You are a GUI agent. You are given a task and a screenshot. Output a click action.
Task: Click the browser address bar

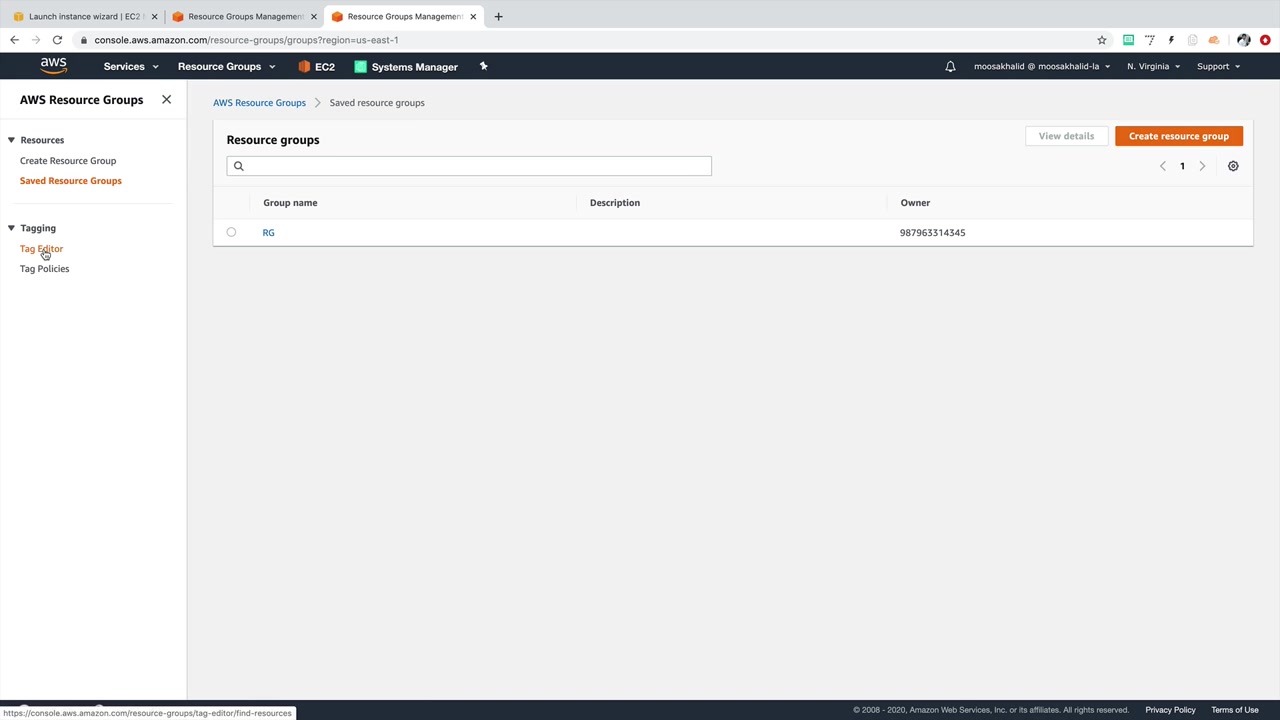(590, 40)
